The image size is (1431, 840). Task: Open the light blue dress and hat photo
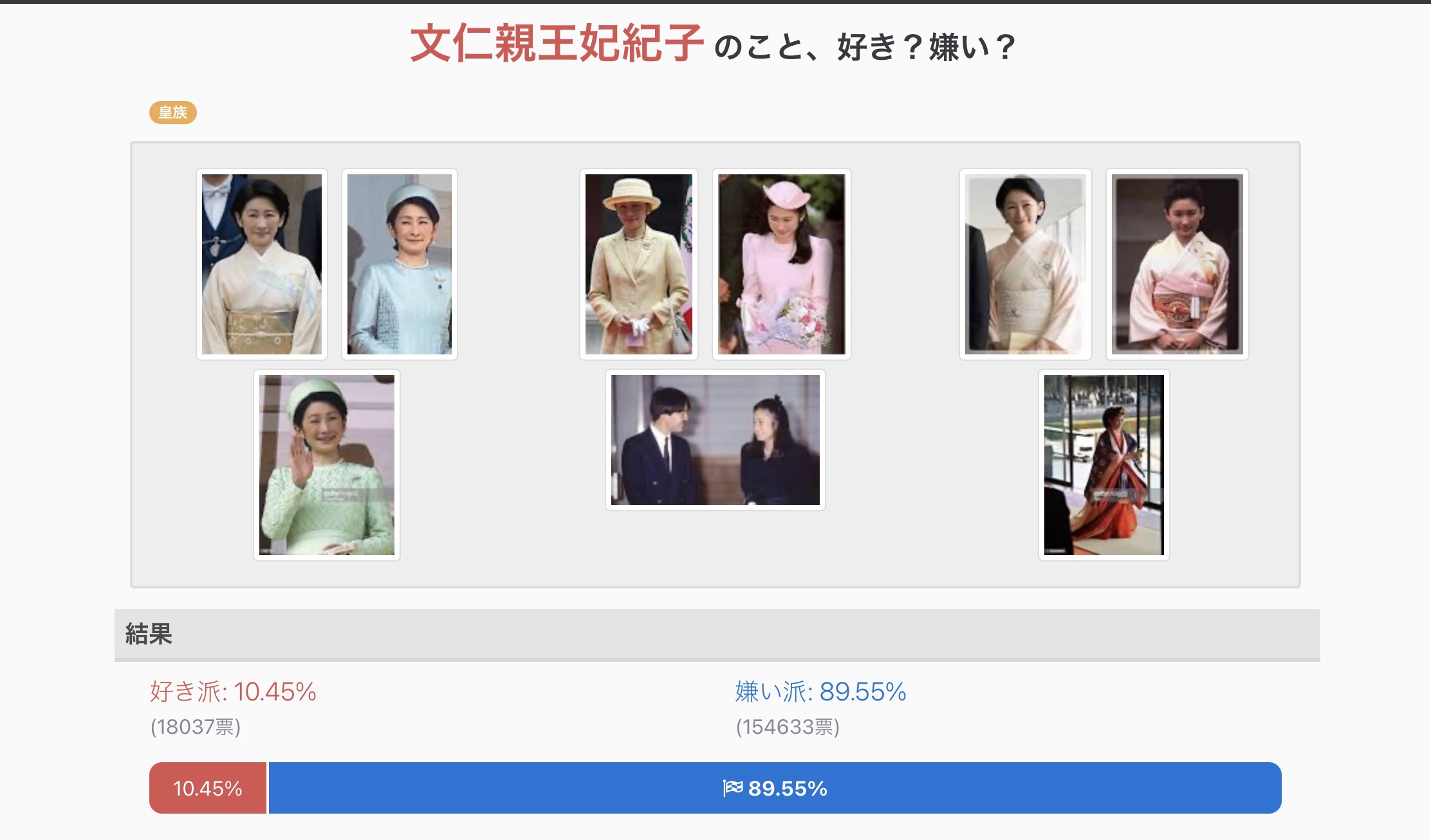pyautogui.click(x=400, y=264)
